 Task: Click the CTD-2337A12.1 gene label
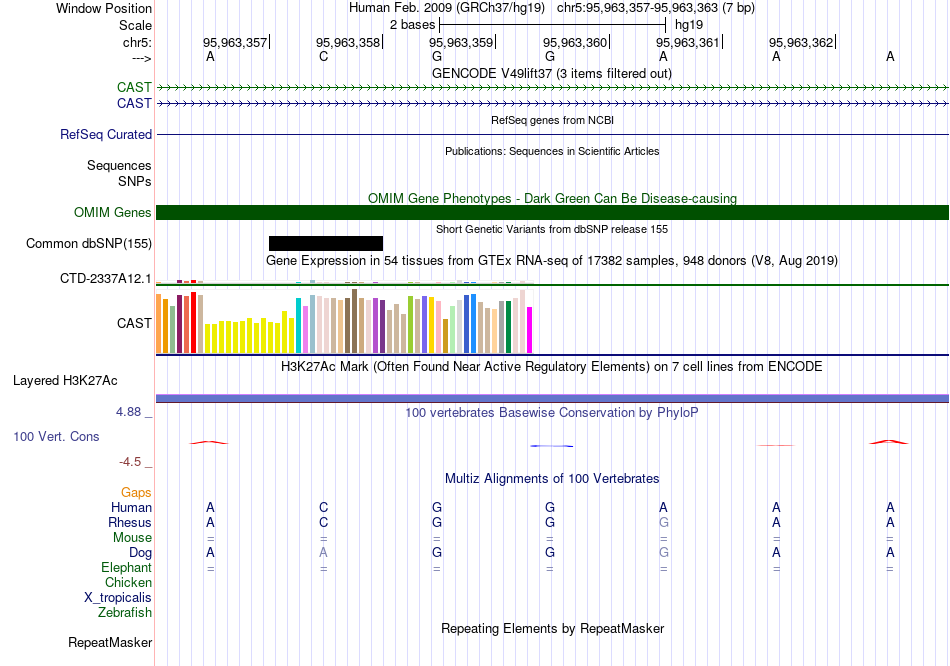pyautogui.click(x=105, y=279)
